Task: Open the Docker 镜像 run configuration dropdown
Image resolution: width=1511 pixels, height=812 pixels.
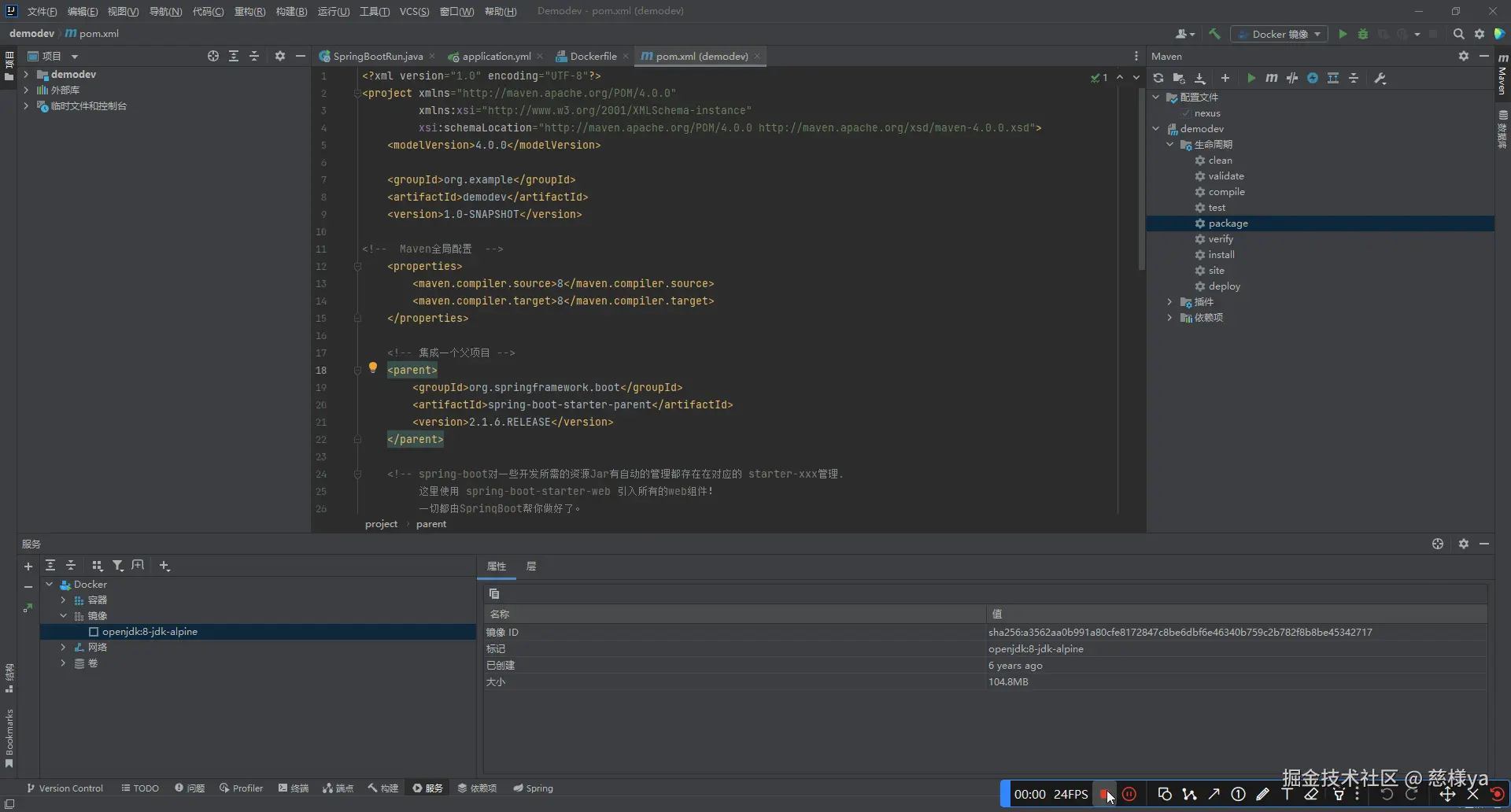Action: 1280,34
